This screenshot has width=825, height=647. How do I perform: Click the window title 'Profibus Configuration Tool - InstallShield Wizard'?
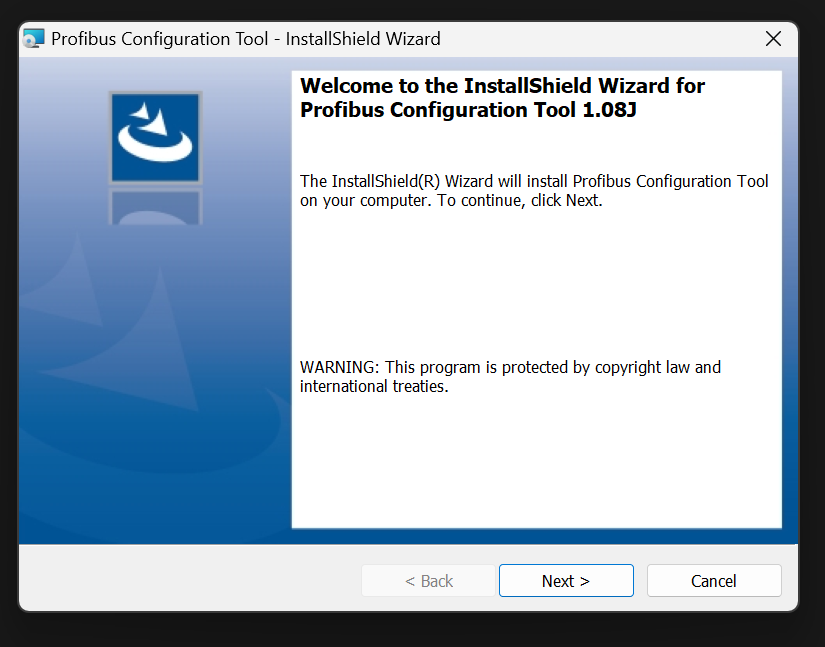[246, 39]
